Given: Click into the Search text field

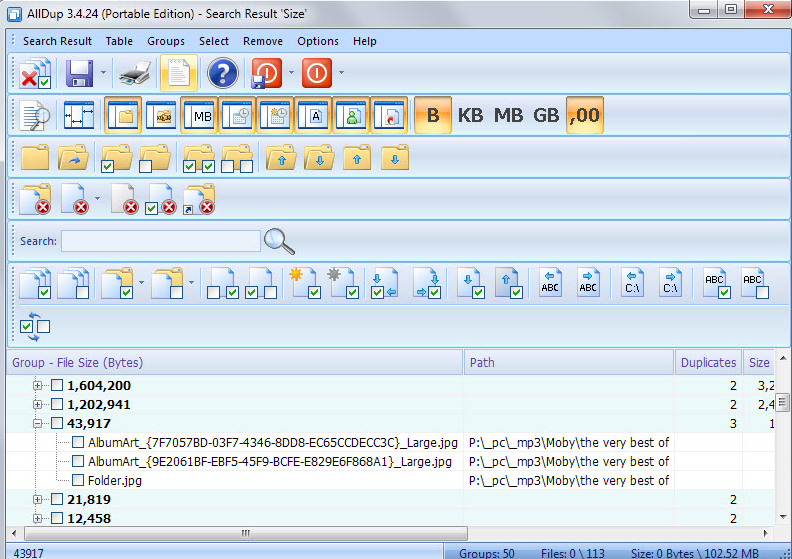Looking at the screenshot, I should point(160,241).
